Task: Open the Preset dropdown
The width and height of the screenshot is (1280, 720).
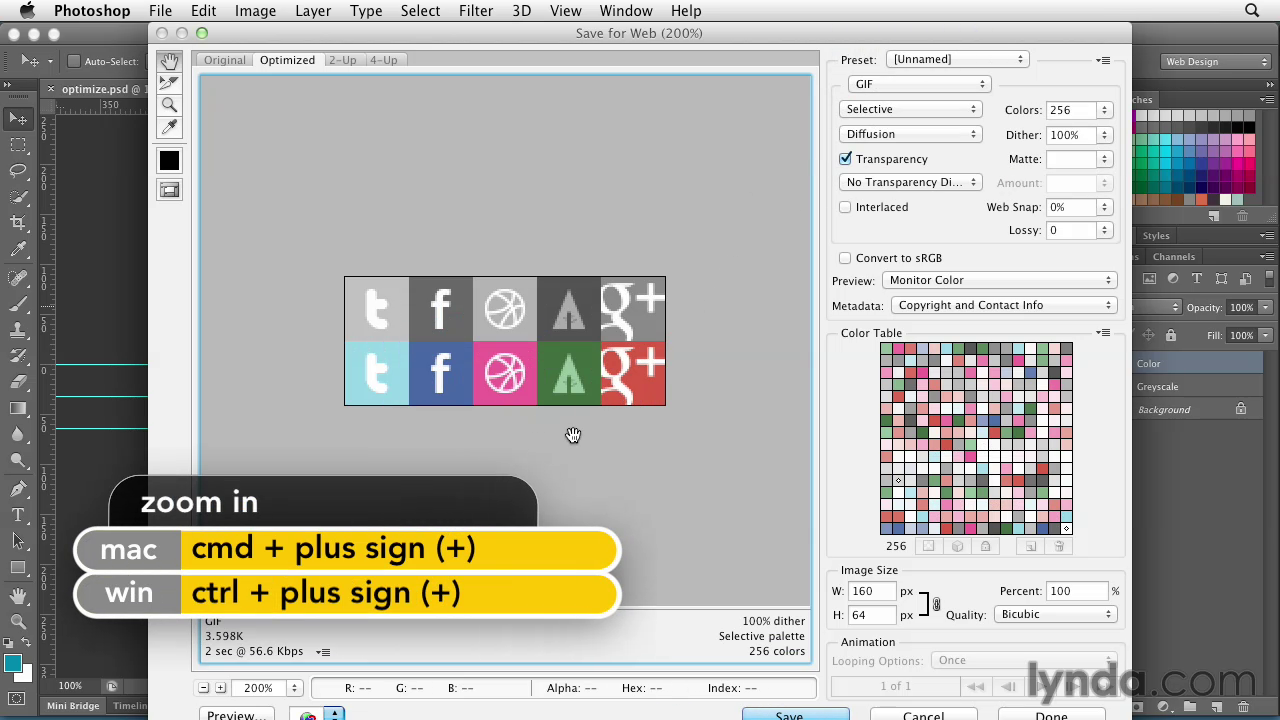Action: pyautogui.click(x=958, y=59)
